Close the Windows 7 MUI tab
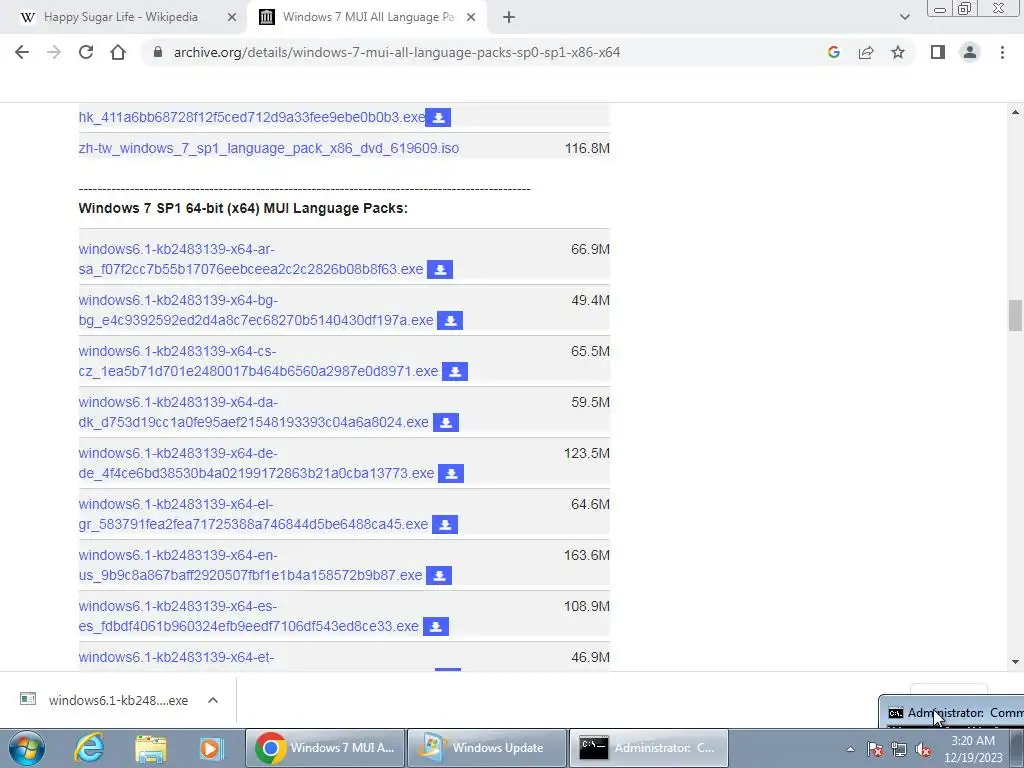Screen dimensions: 1024x768 click(x=471, y=18)
